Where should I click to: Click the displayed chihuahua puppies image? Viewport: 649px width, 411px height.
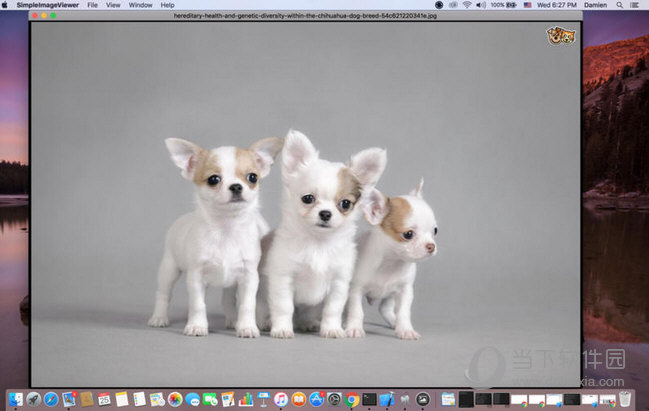point(306,204)
